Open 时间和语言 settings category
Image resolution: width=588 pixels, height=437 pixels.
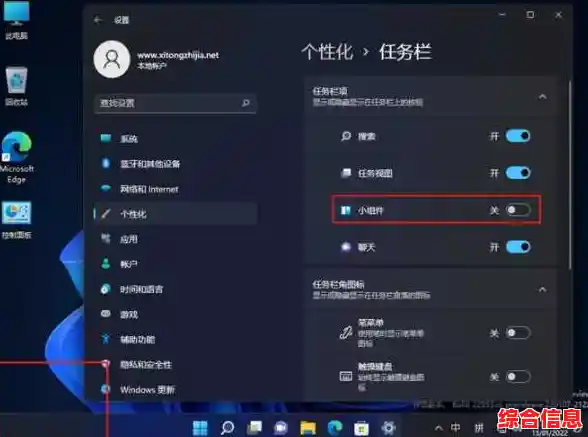(175, 289)
